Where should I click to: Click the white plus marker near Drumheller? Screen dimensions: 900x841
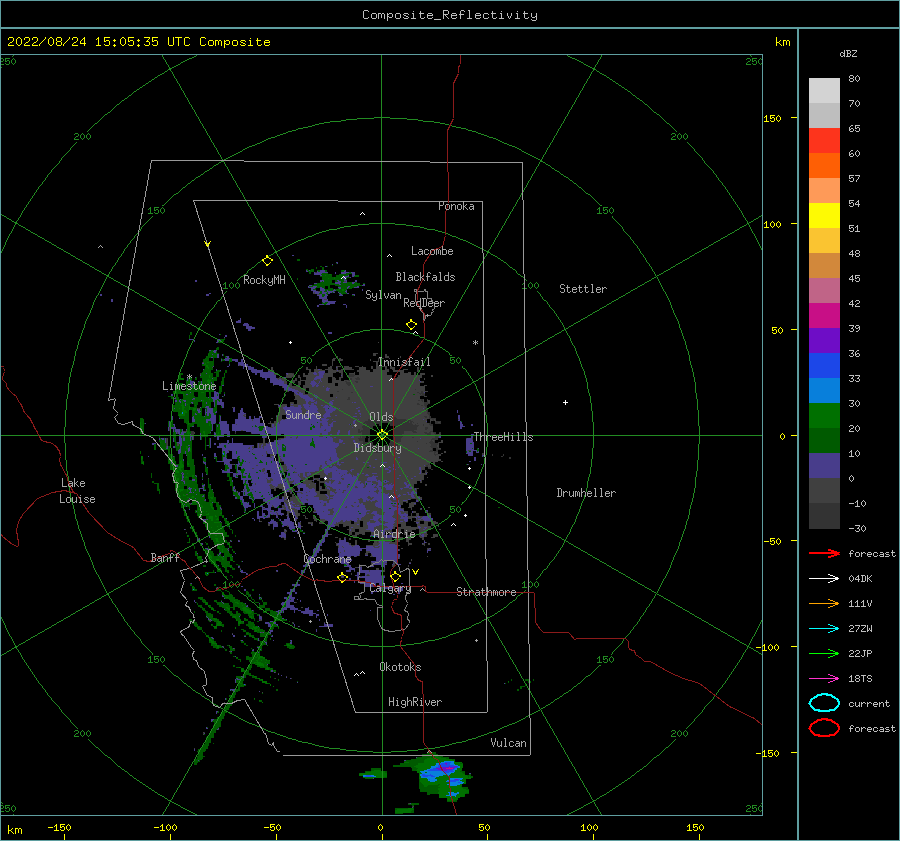click(565, 402)
